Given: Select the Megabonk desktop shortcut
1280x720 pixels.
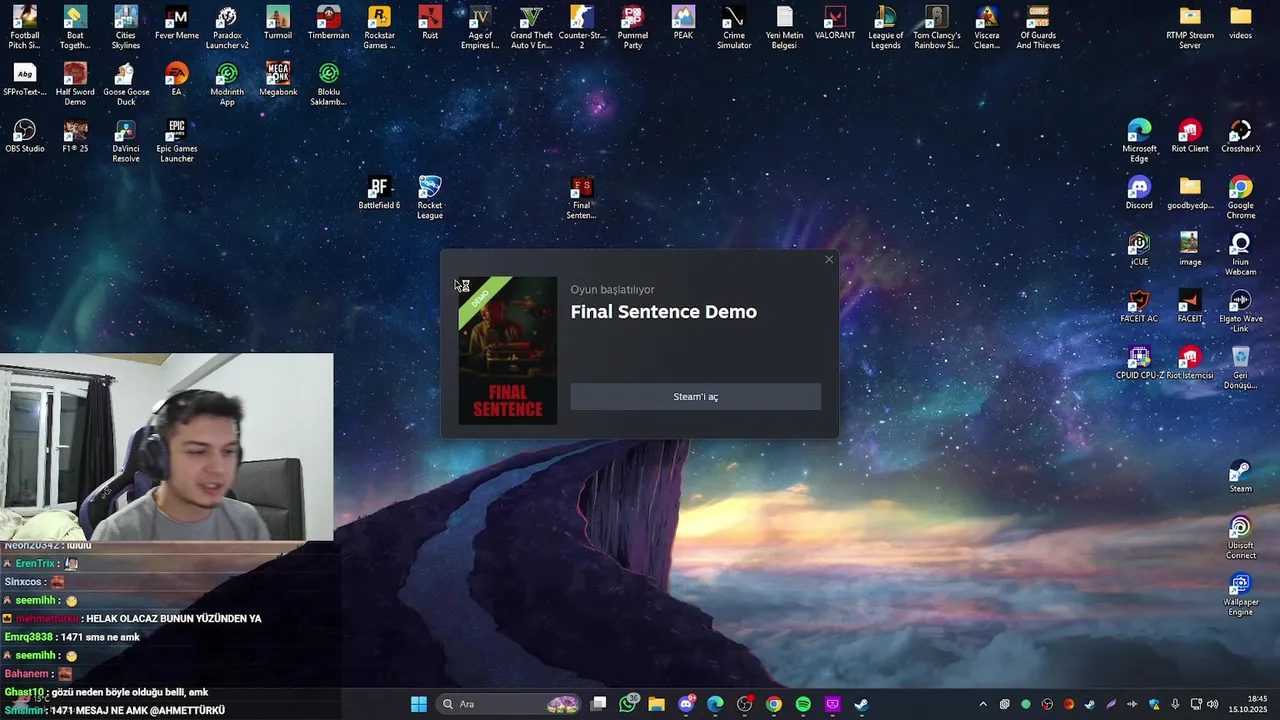Looking at the screenshot, I should pyautogui.click(x=278, y=80).
